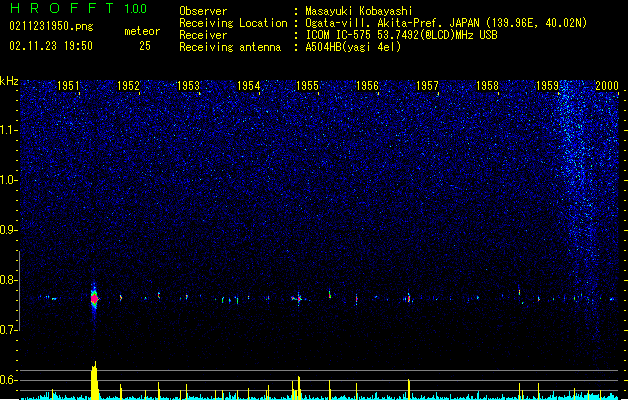Click the HROFFT 1.00 title text
The width and height of the screenshot is (629, 400).
pyautogui.click(x=78, y=8)
